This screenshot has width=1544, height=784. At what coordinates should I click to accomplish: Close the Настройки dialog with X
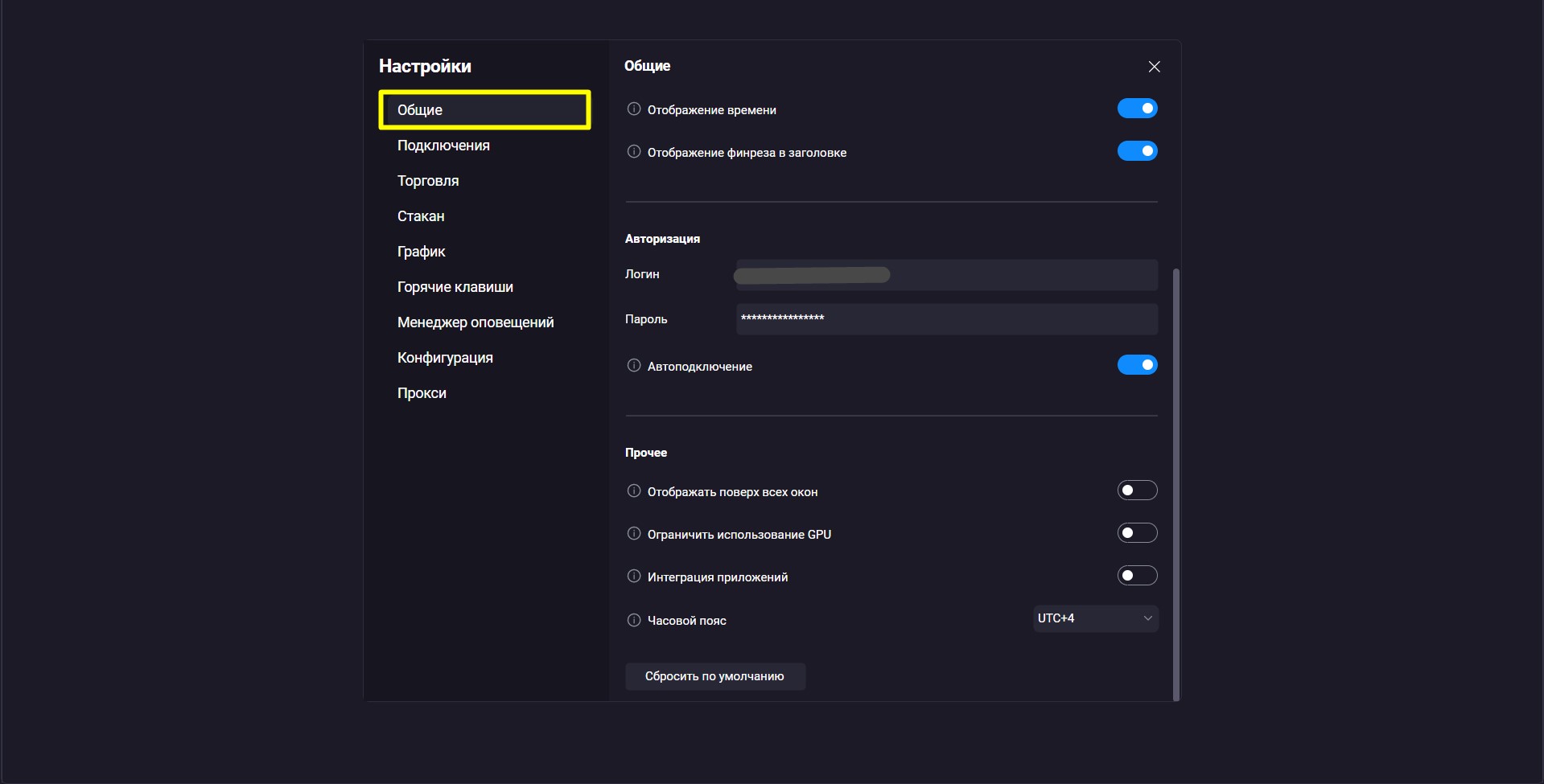click(x=1154, y=67)
